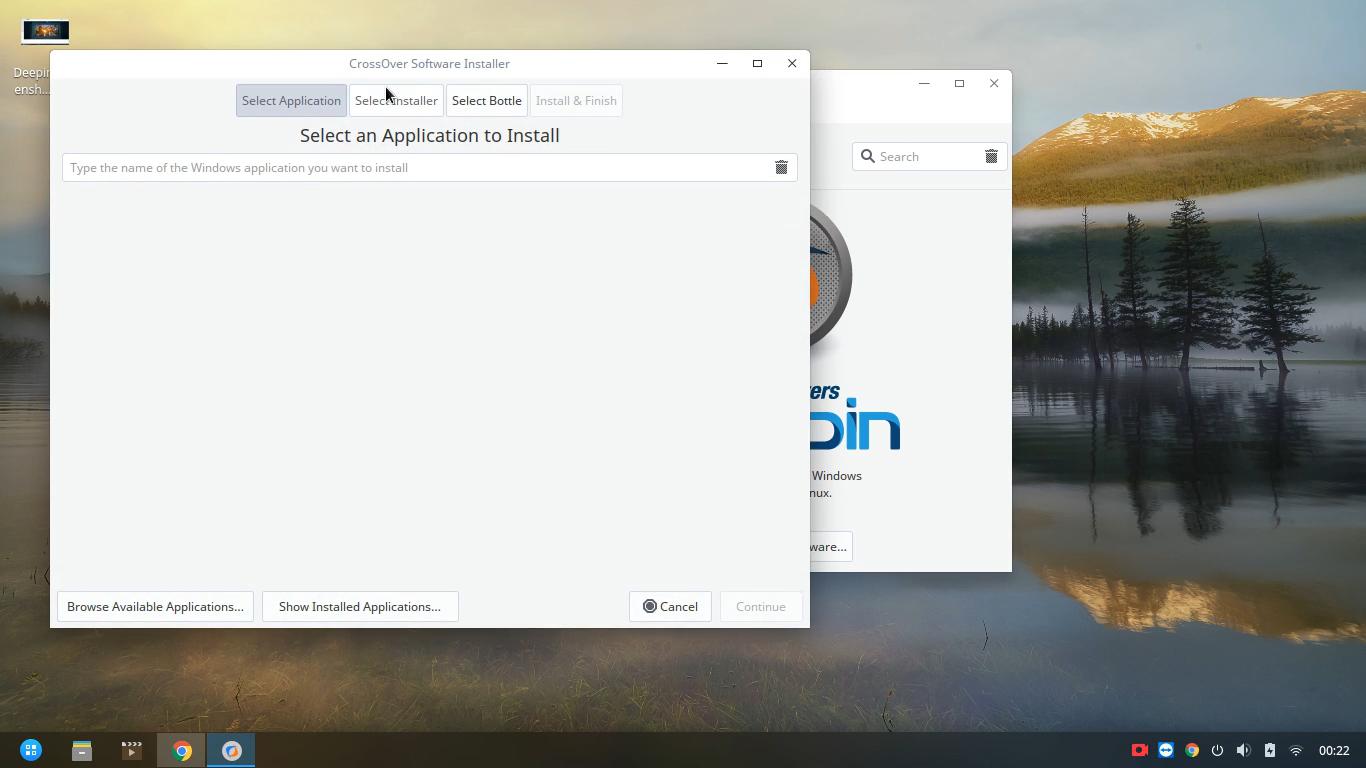The height and width of the screenshot is (768, 1366).
Task: Open the TeamViewer tray icon
Action: (x=1166, y=750)
